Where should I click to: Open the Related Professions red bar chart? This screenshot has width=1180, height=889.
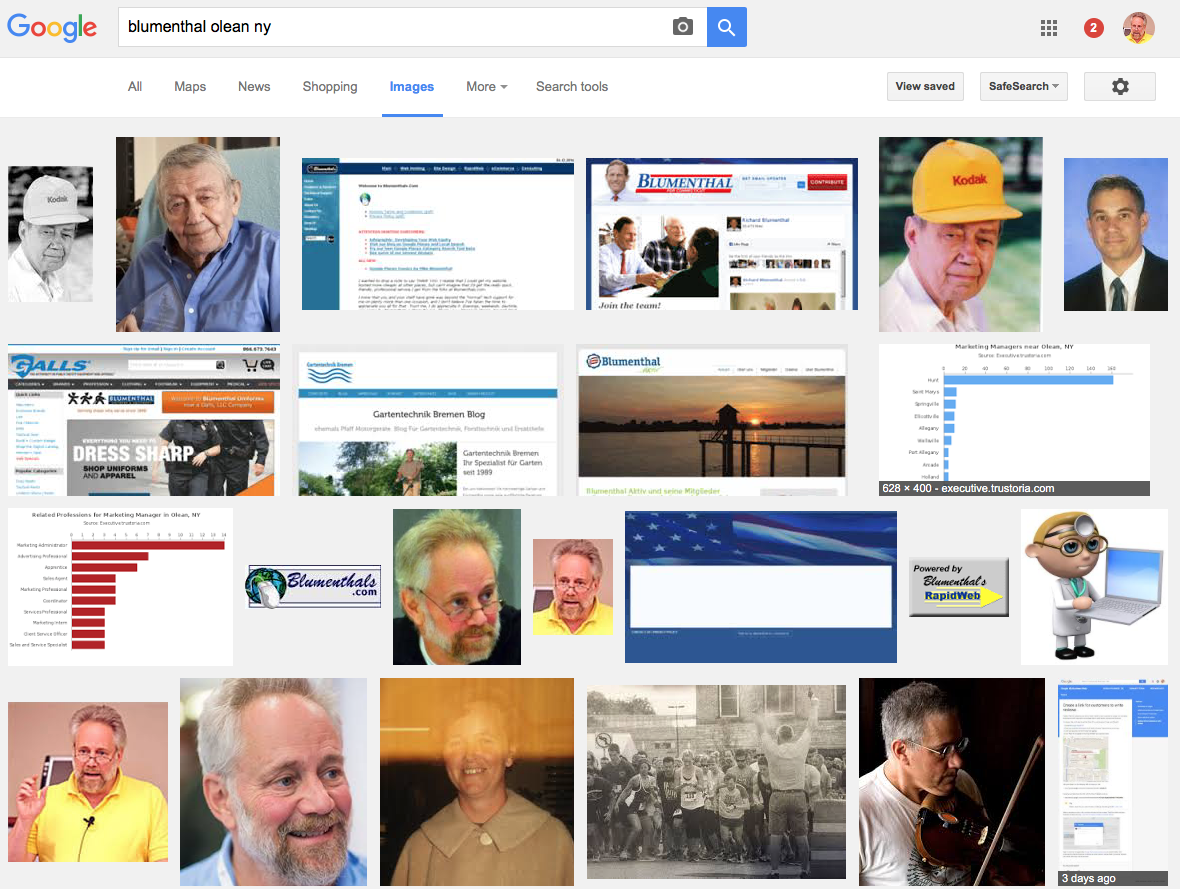120,587
